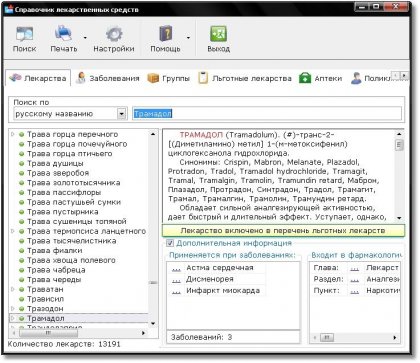Select Трава фиалки item
Viewport: 420px width, 363px height.
tap(54, 250)
